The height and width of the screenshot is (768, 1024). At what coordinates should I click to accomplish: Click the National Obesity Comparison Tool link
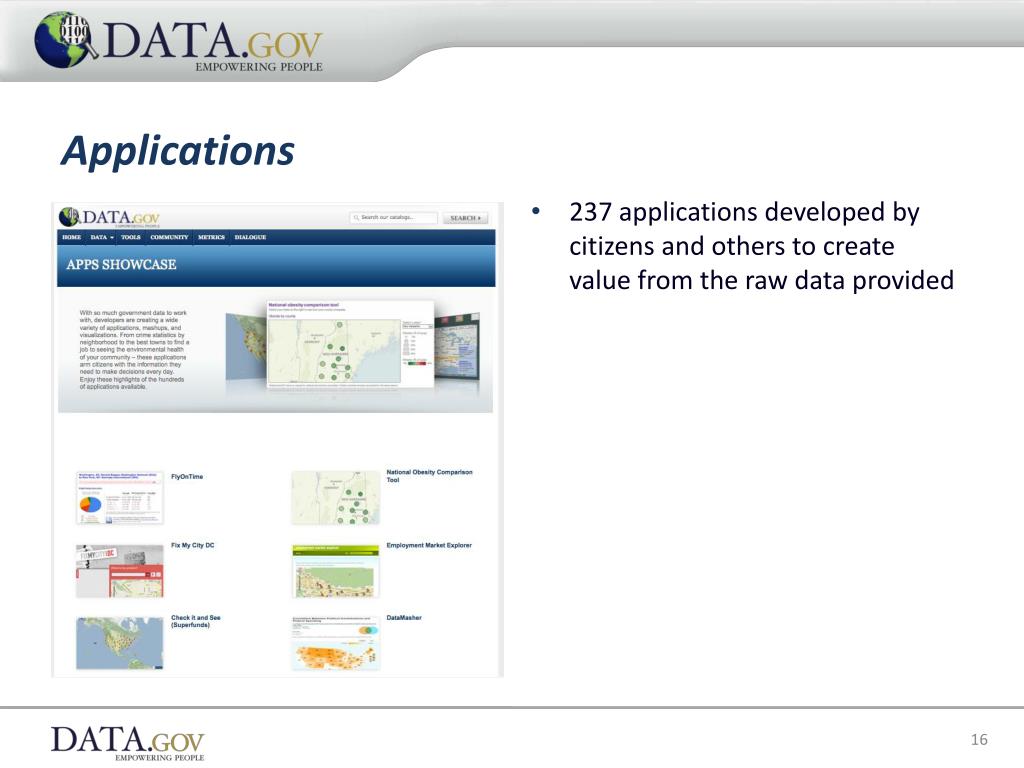click(x=429, y=475)
